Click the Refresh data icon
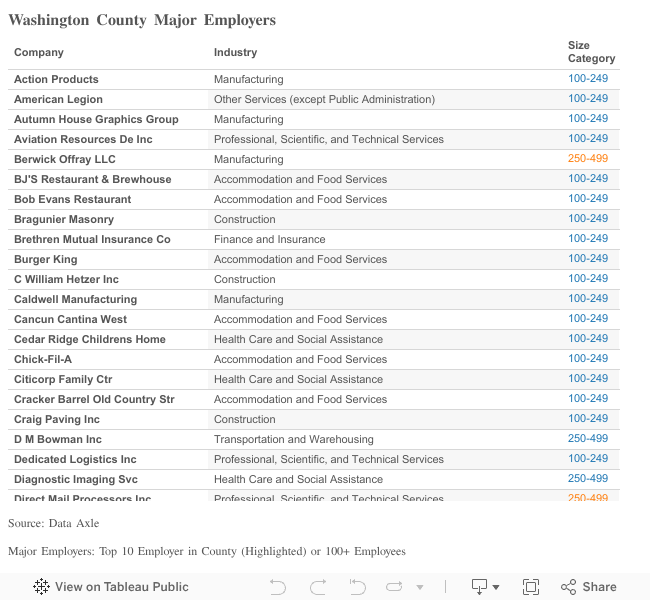 tap(395, 587)
